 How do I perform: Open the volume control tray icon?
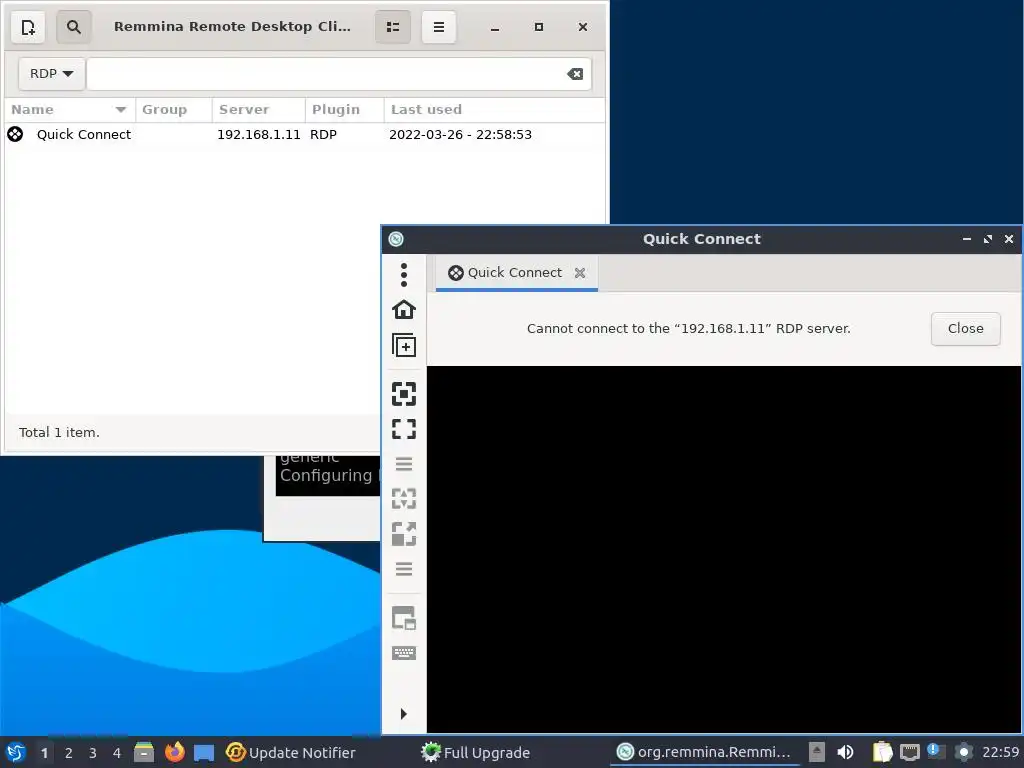click(845, 752)
